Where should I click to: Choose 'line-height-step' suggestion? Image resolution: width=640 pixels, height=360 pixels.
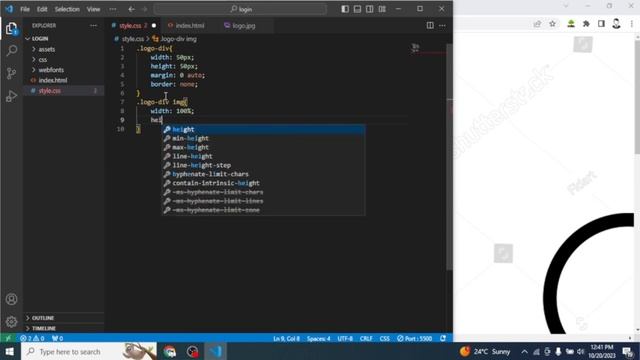pyautogui.click(x=263, y=165)
